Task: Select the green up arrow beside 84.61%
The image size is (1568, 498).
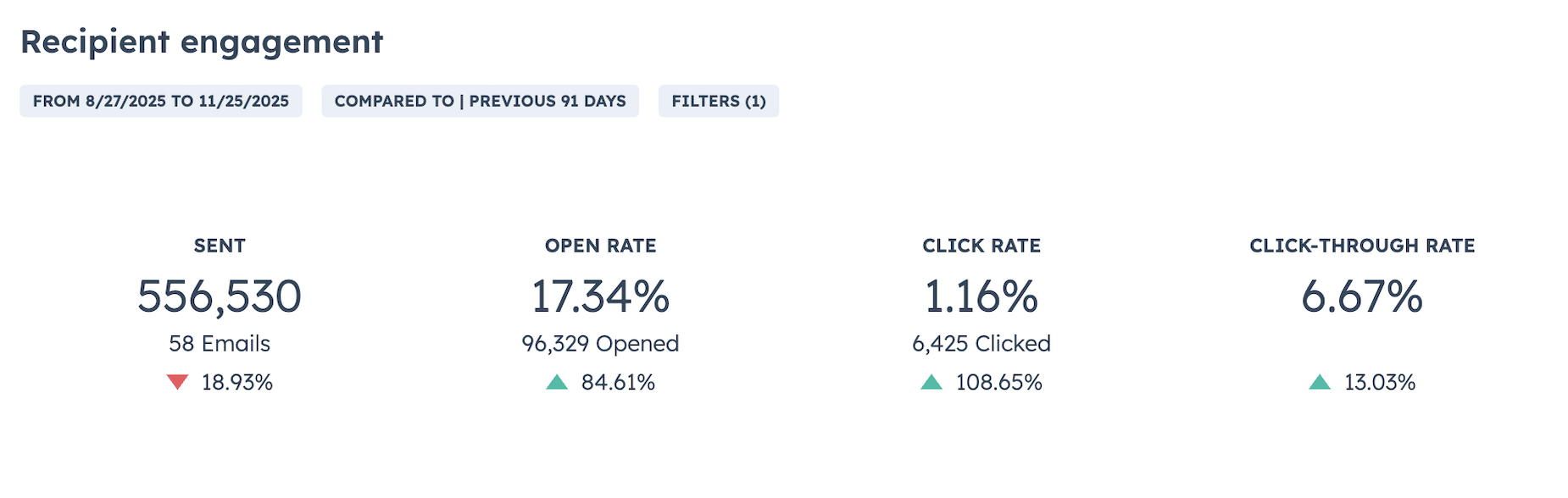Action: [559, 382]
